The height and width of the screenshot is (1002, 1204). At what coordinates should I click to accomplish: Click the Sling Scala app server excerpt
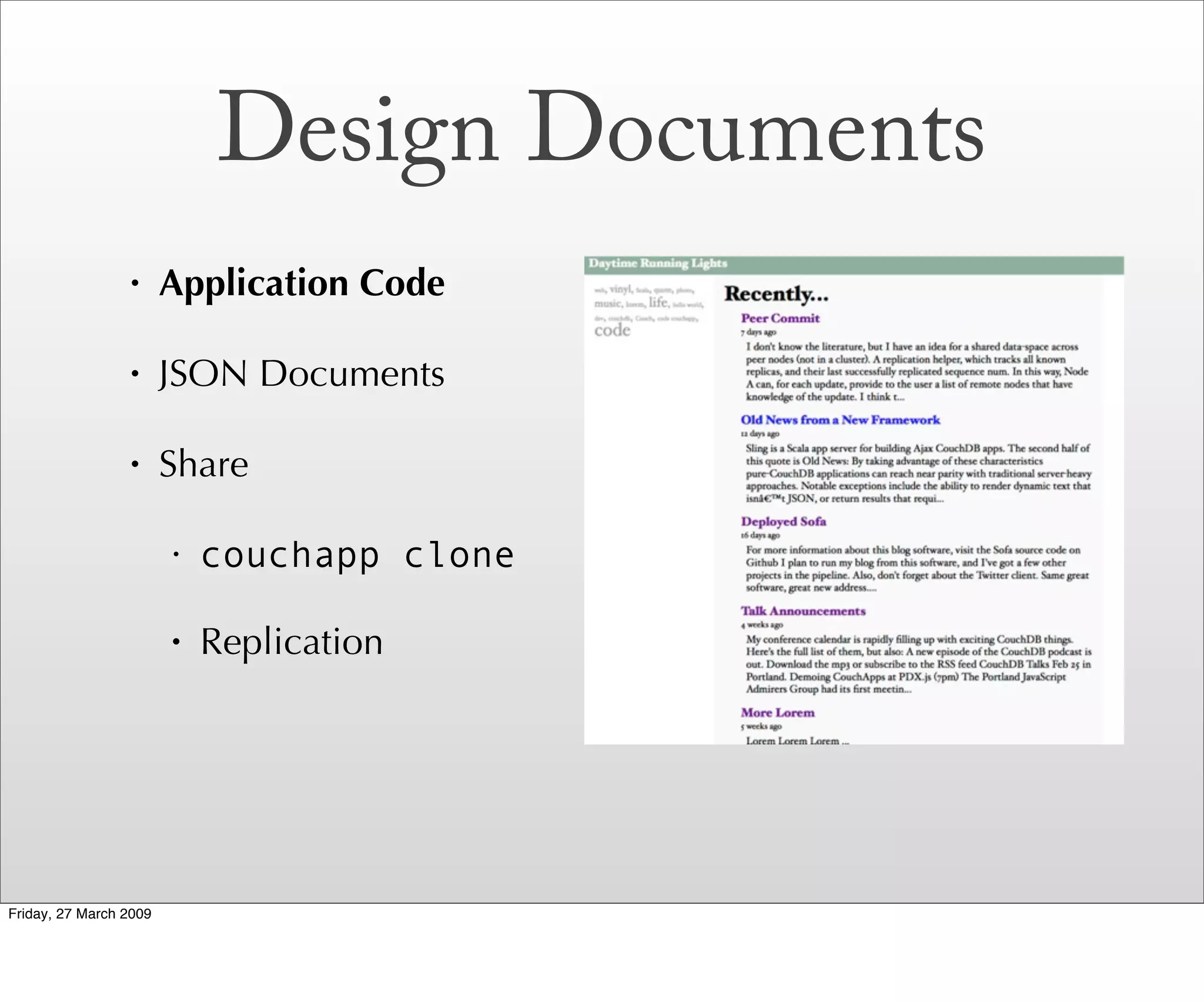[x=919, y=473]
